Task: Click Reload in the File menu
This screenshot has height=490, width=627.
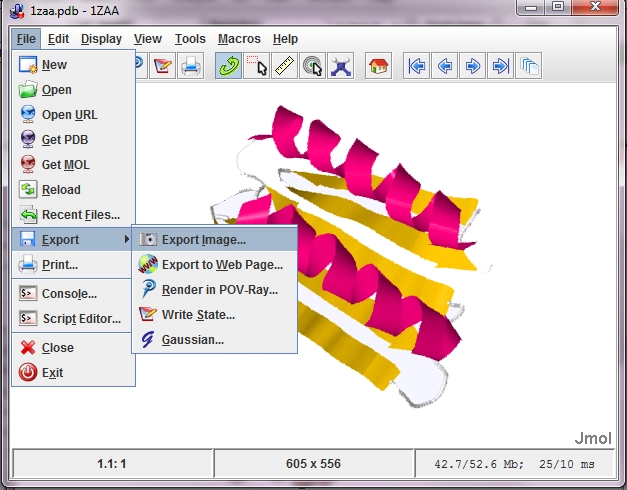Action: (x=73, y=190)
